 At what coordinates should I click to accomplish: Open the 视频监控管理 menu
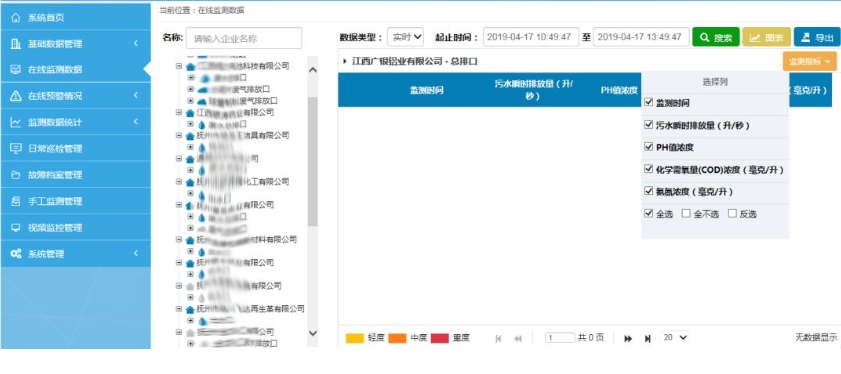(x=75, y=228)
